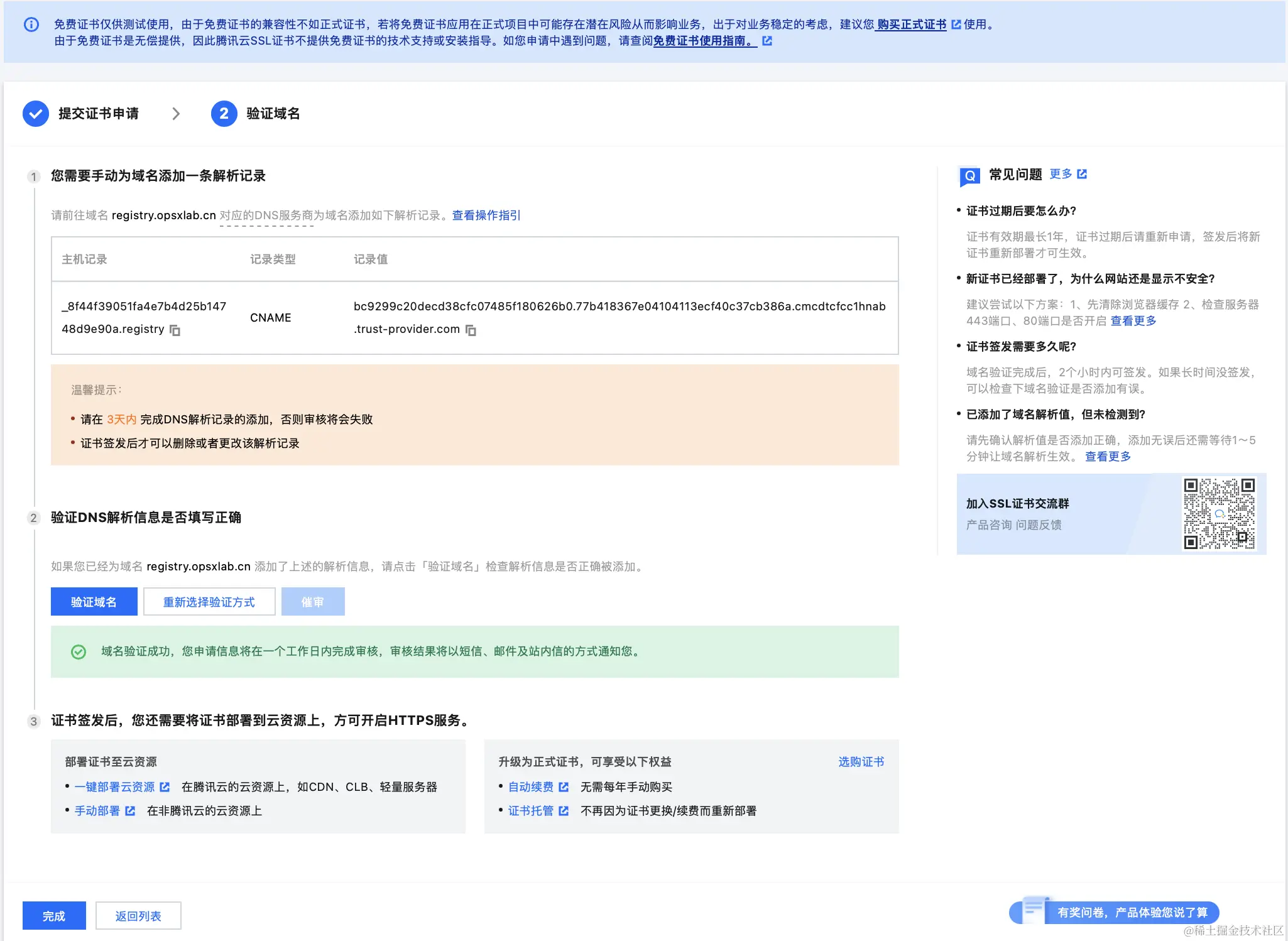
Task: Open the external link icon beside 手动部署
Action: coord(130,810)
